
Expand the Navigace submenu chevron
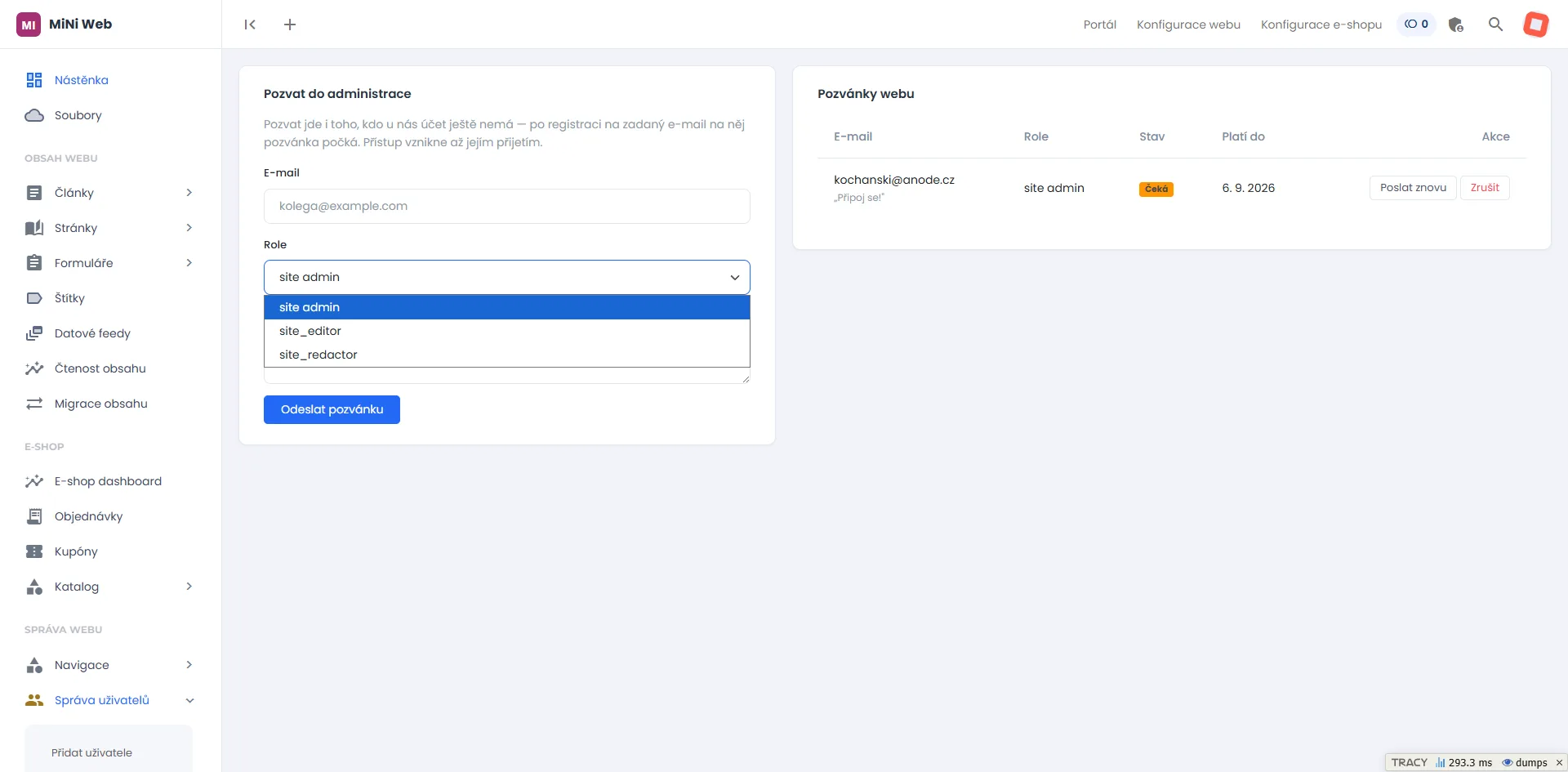[x=189, y=665]
